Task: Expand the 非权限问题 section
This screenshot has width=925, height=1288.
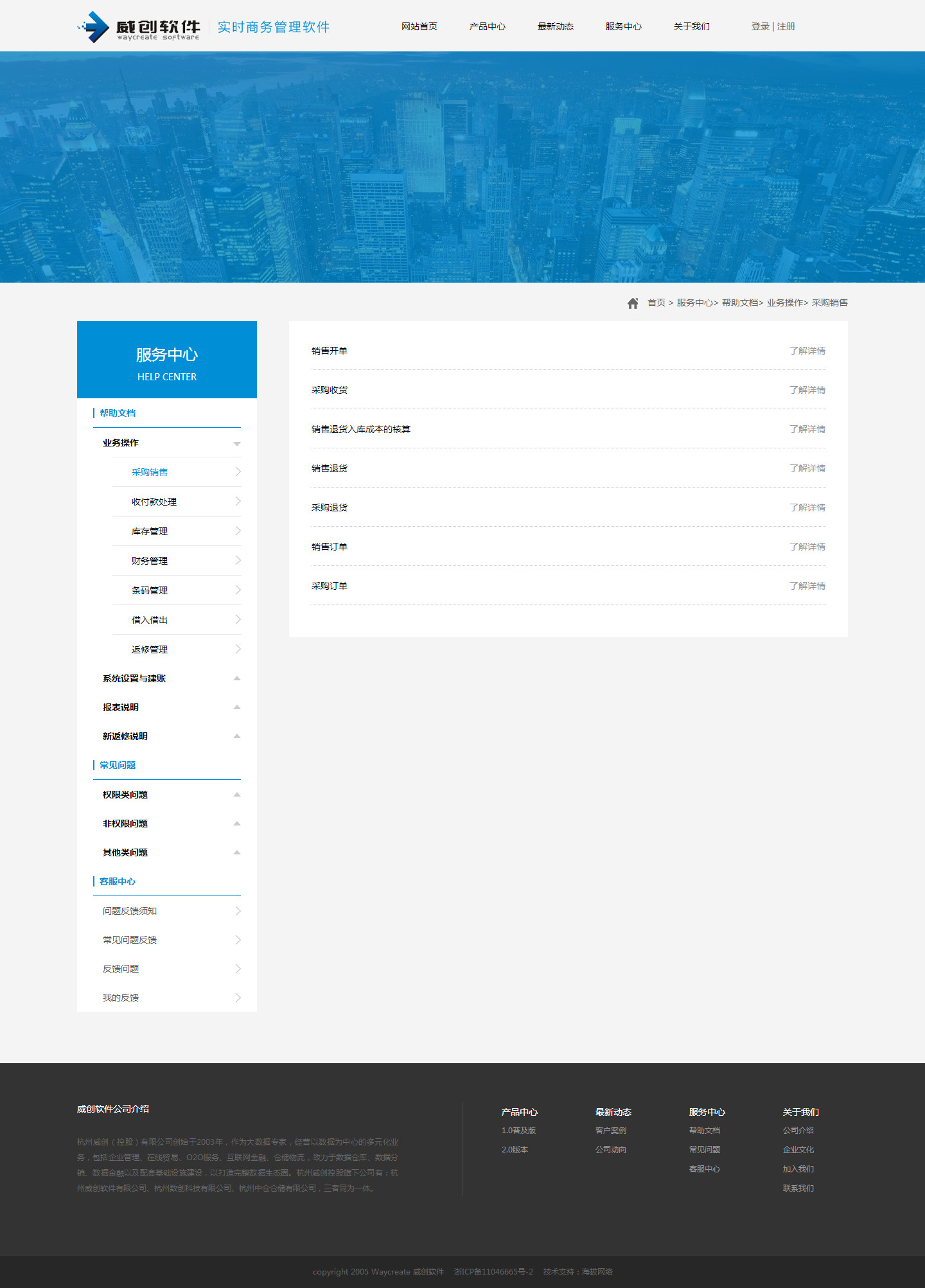Action: [237, 824]
